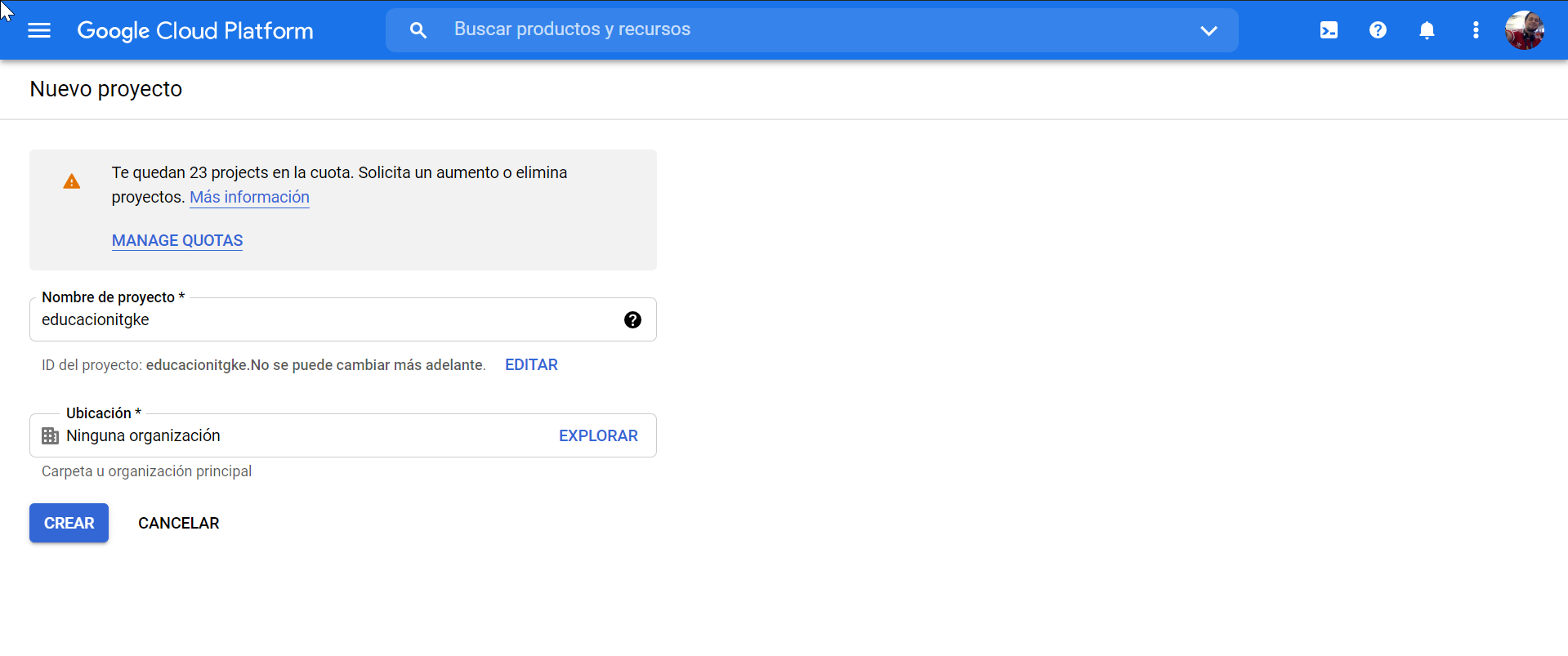
Task: Open the user account avatar
Action: [x=1525, y=30]
